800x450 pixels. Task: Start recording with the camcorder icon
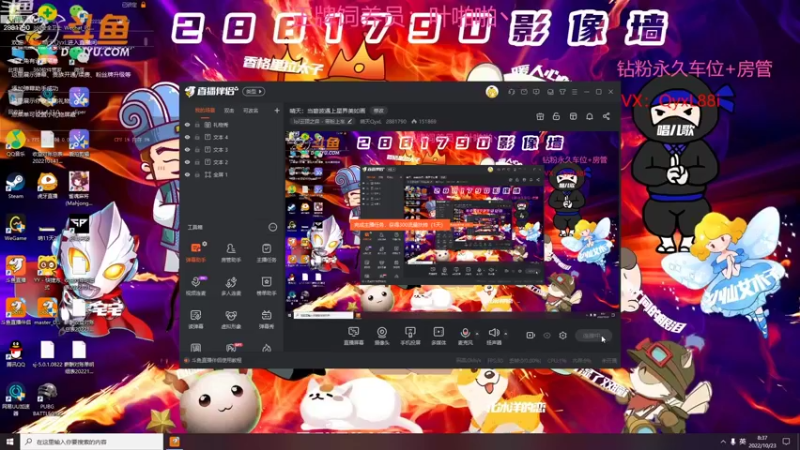coord(530,335)
